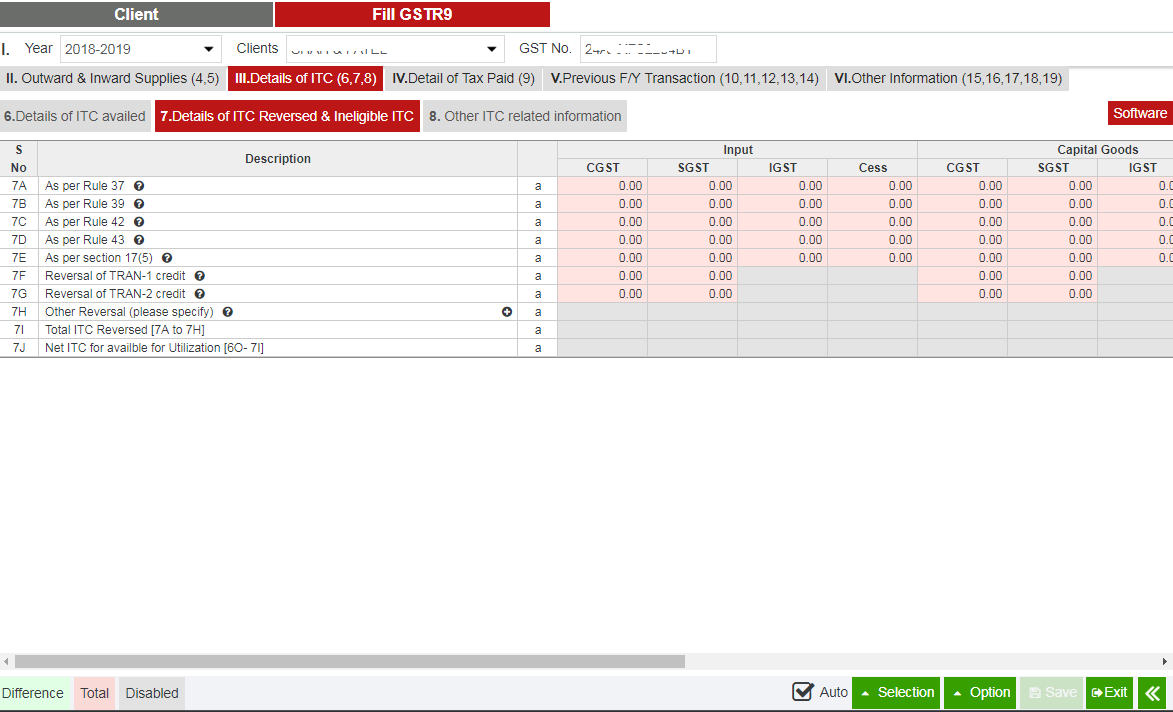Screen dimensions: 1173x712
Task: Click the pink Total legend swatch
Action: point(95,693)
